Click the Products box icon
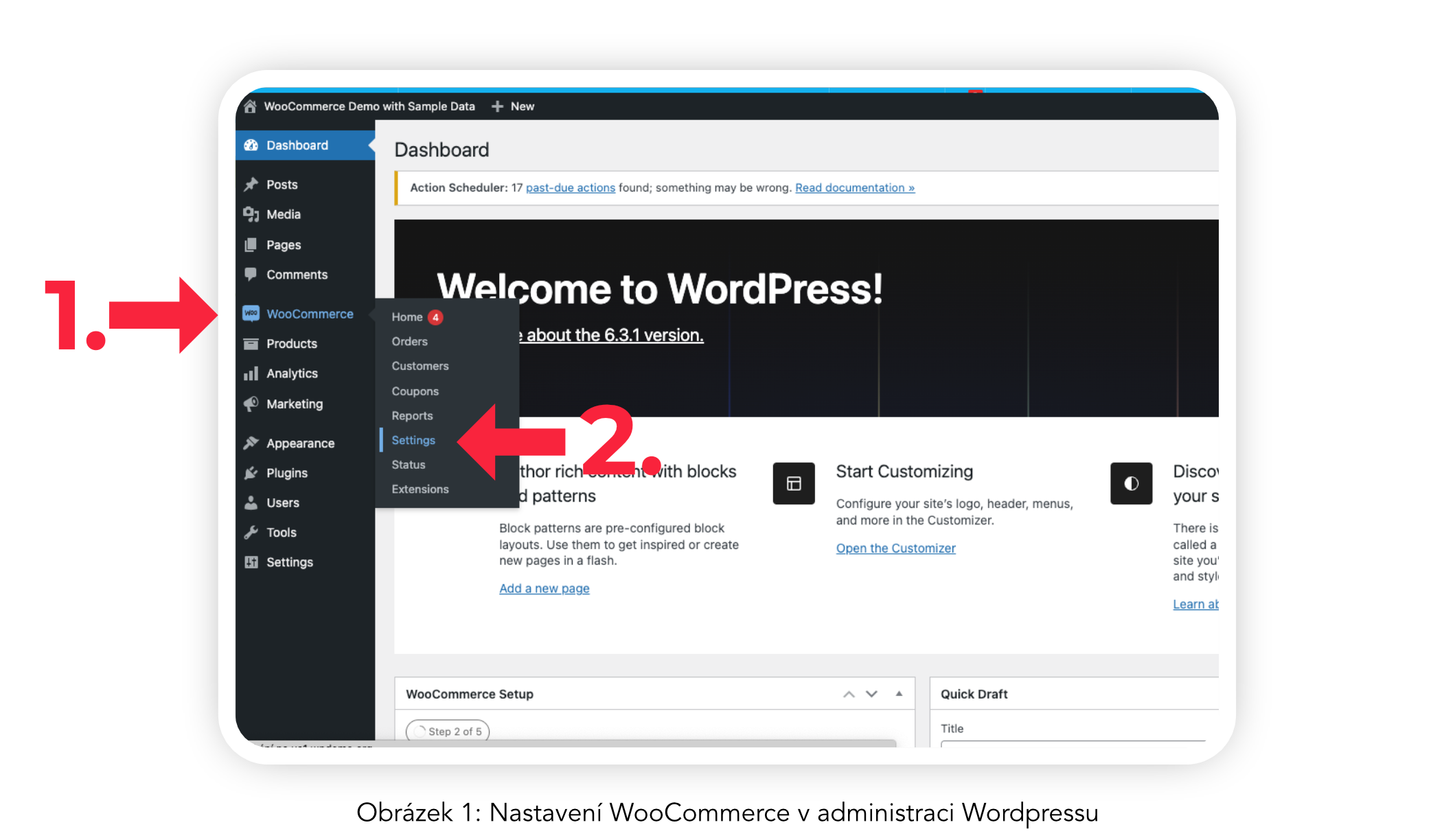The height and width of the screenshot is (840, 1455). click(251, 343)
